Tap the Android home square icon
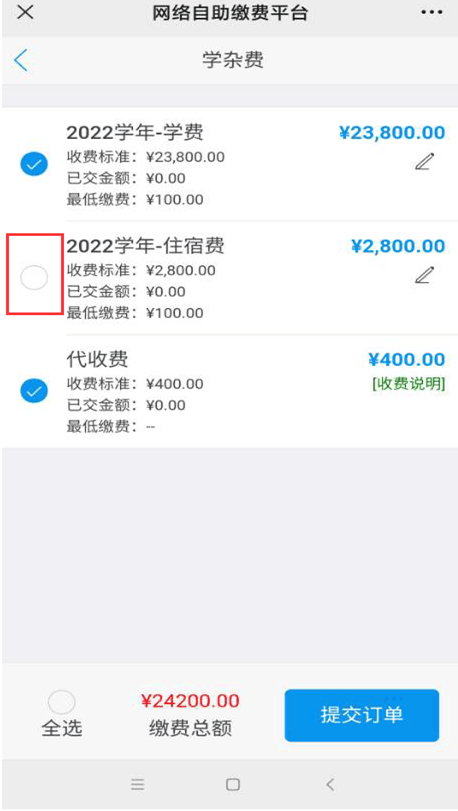Image resolution: width=458 pixels, height=811 pixels. coord(233,784)
